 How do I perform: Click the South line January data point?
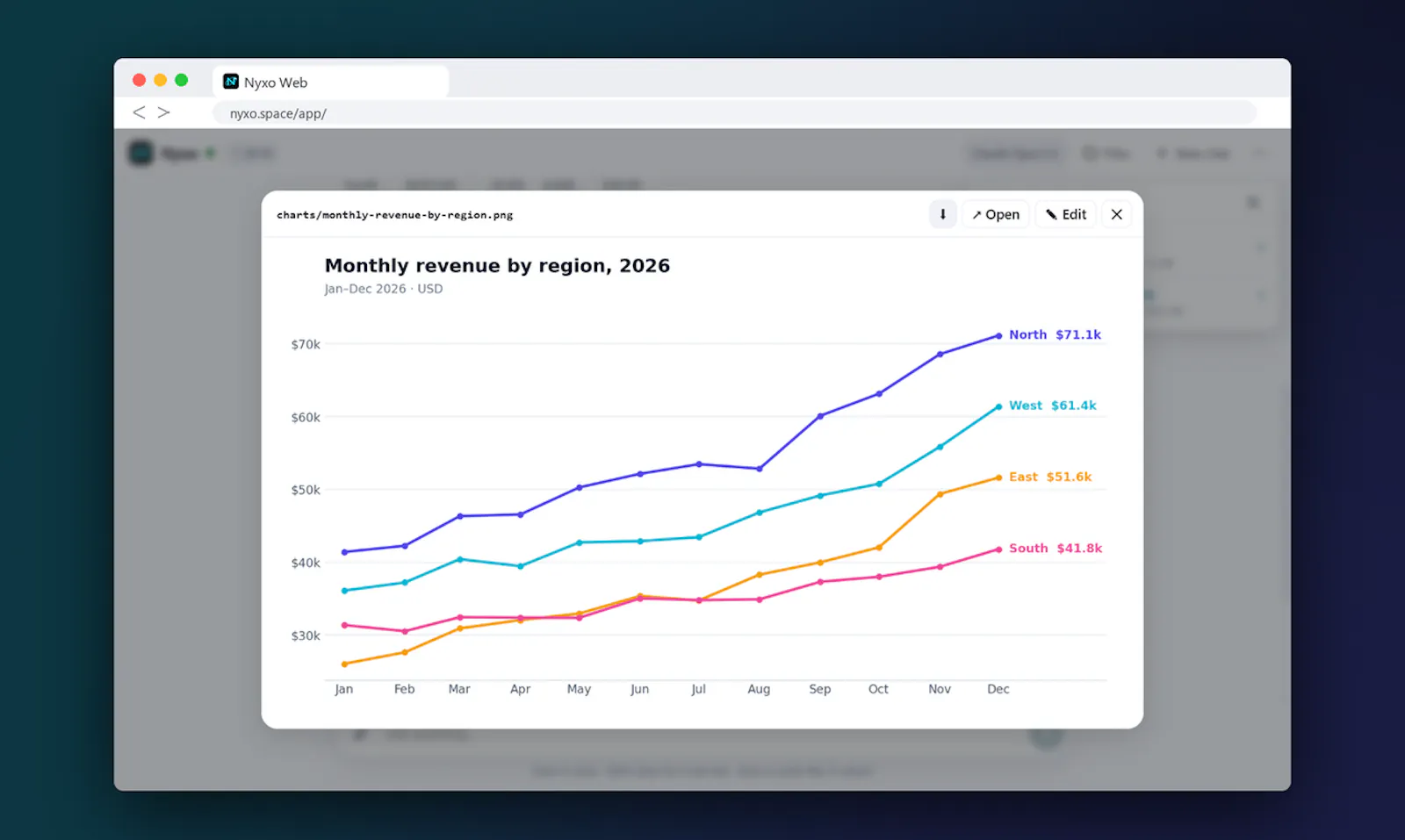[x=344, y=625]
